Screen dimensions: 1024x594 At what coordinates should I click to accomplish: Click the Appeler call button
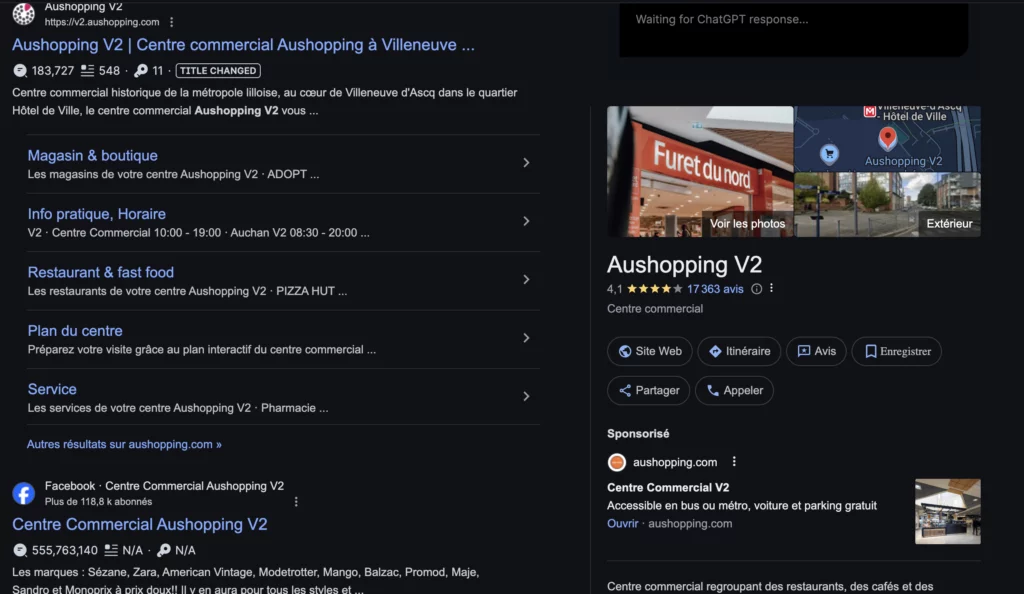point(734,390)
